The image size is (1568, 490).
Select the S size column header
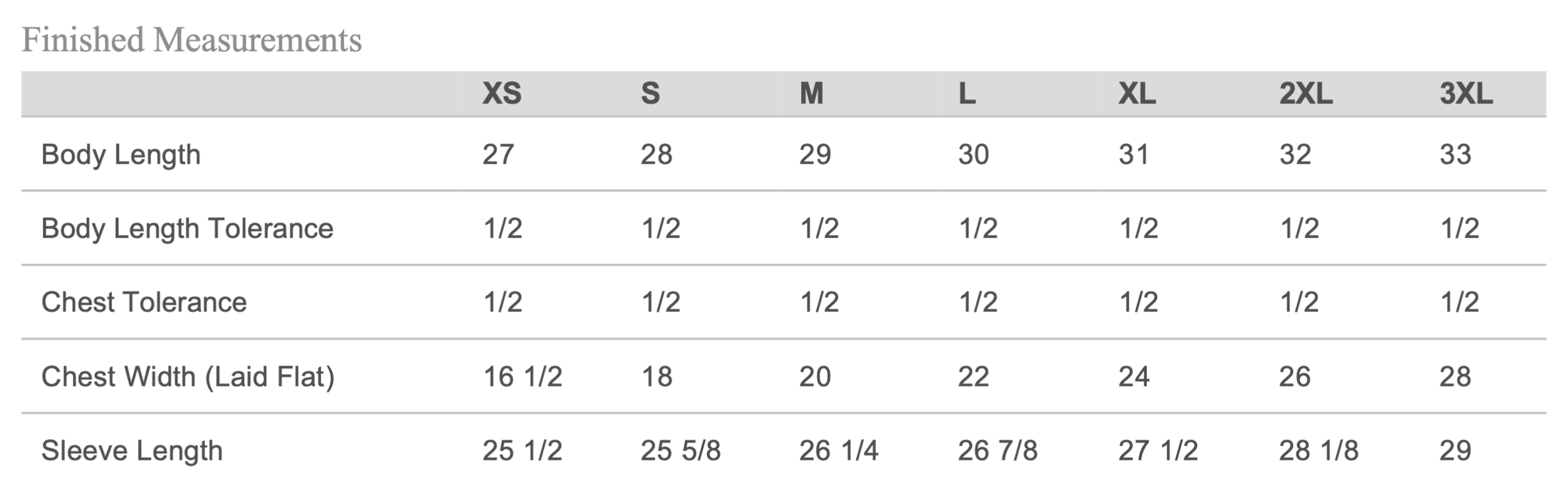point(650,94)
